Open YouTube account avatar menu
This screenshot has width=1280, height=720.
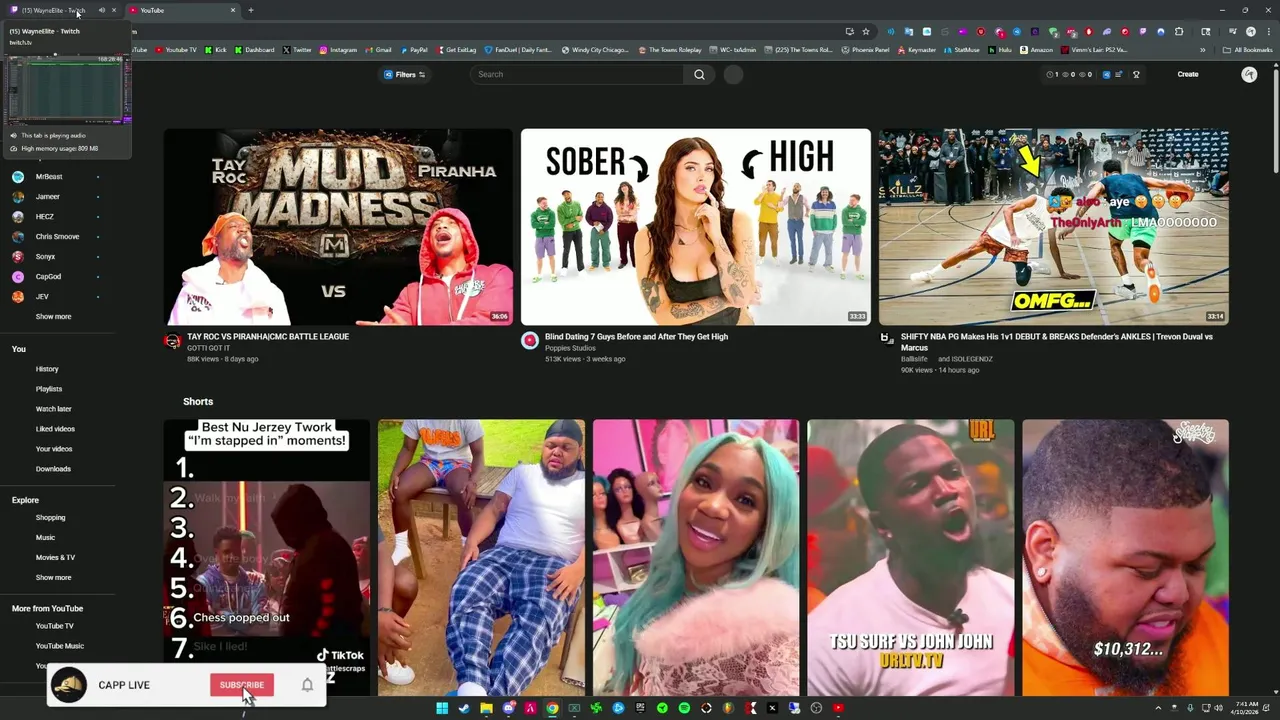point(1249,74)
